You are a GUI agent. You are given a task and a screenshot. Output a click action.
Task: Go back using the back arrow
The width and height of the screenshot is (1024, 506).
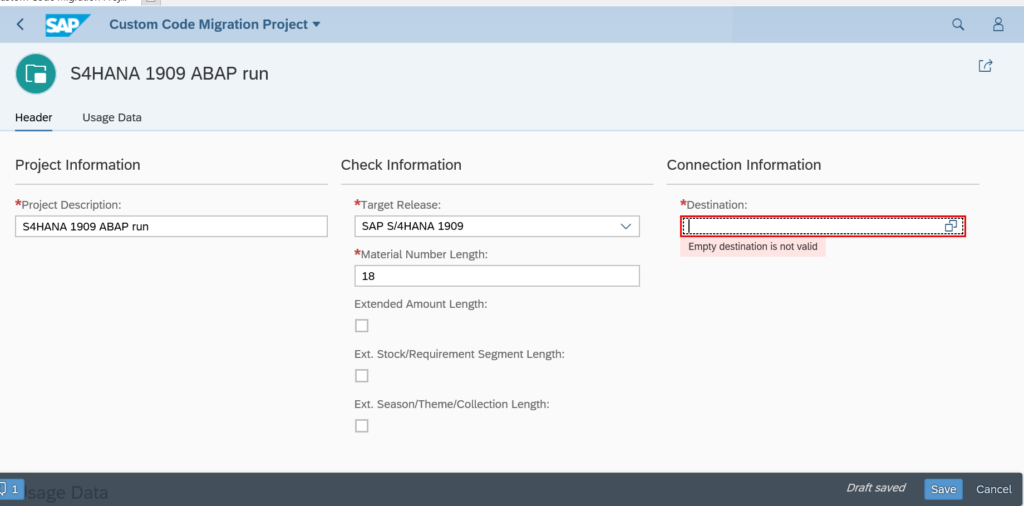pyautogui.click(x=21, y=24)
